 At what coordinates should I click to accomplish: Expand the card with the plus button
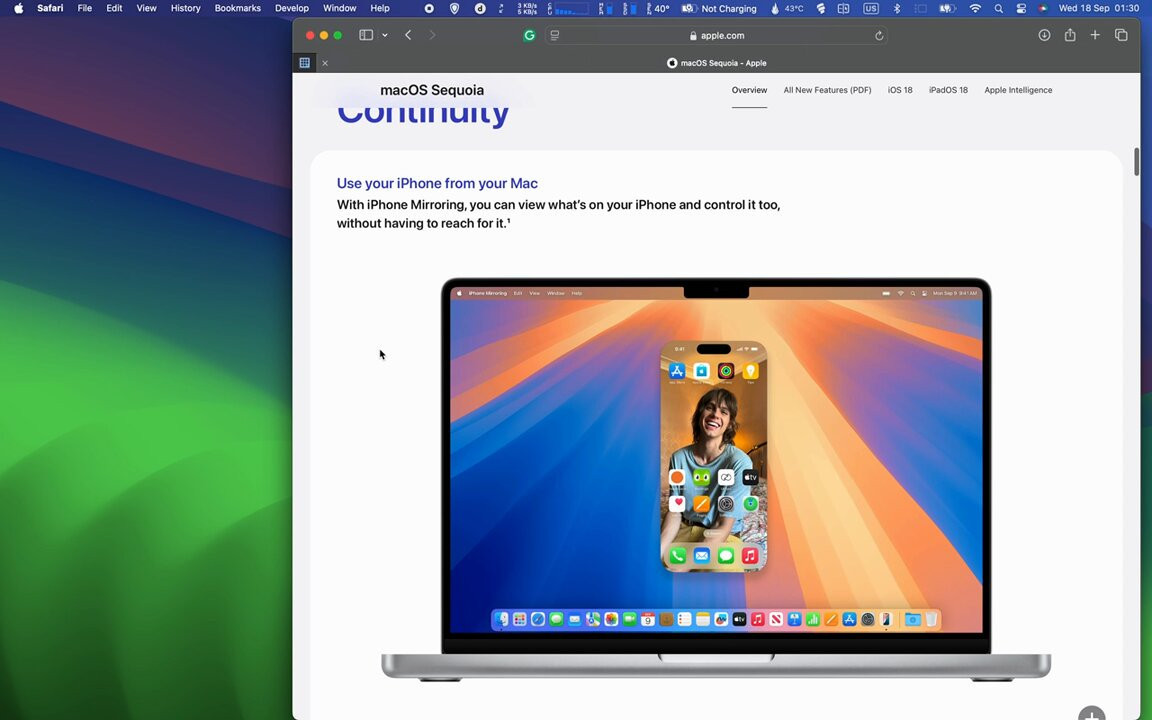point(1092,714)
